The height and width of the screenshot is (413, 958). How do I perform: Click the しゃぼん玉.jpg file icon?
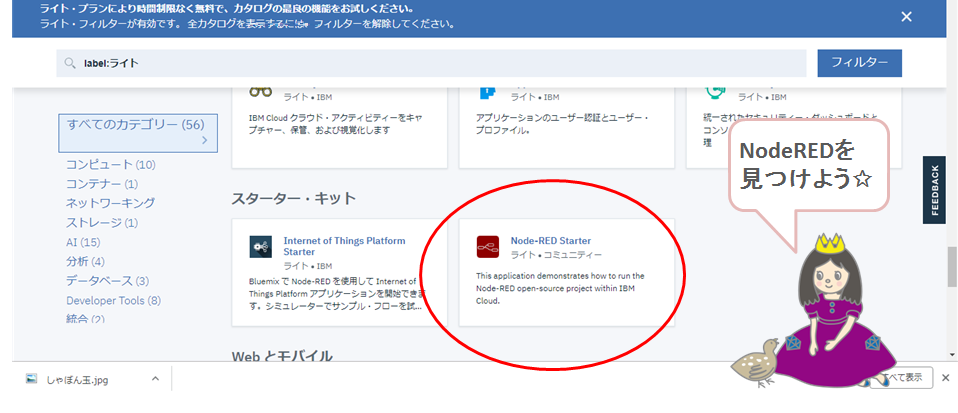point(31,379)
